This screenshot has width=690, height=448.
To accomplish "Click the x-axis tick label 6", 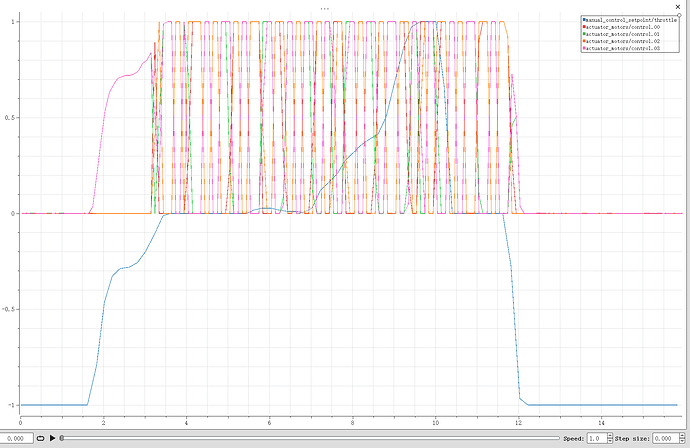I will [x=269, y=423].
